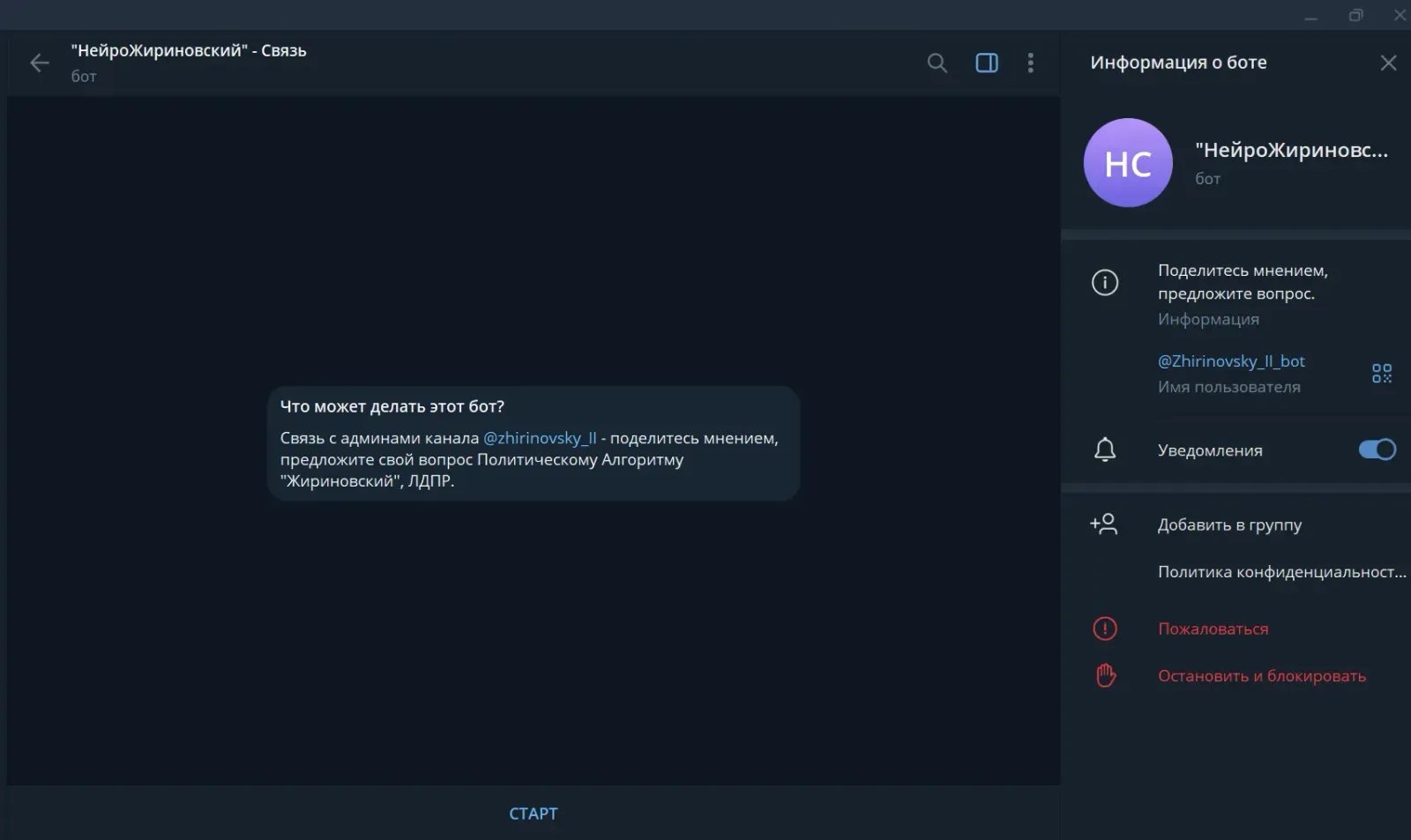This screenshot has height=840, width=1411.
Task: Click the red report exclamation icon
Action: 1105,628
